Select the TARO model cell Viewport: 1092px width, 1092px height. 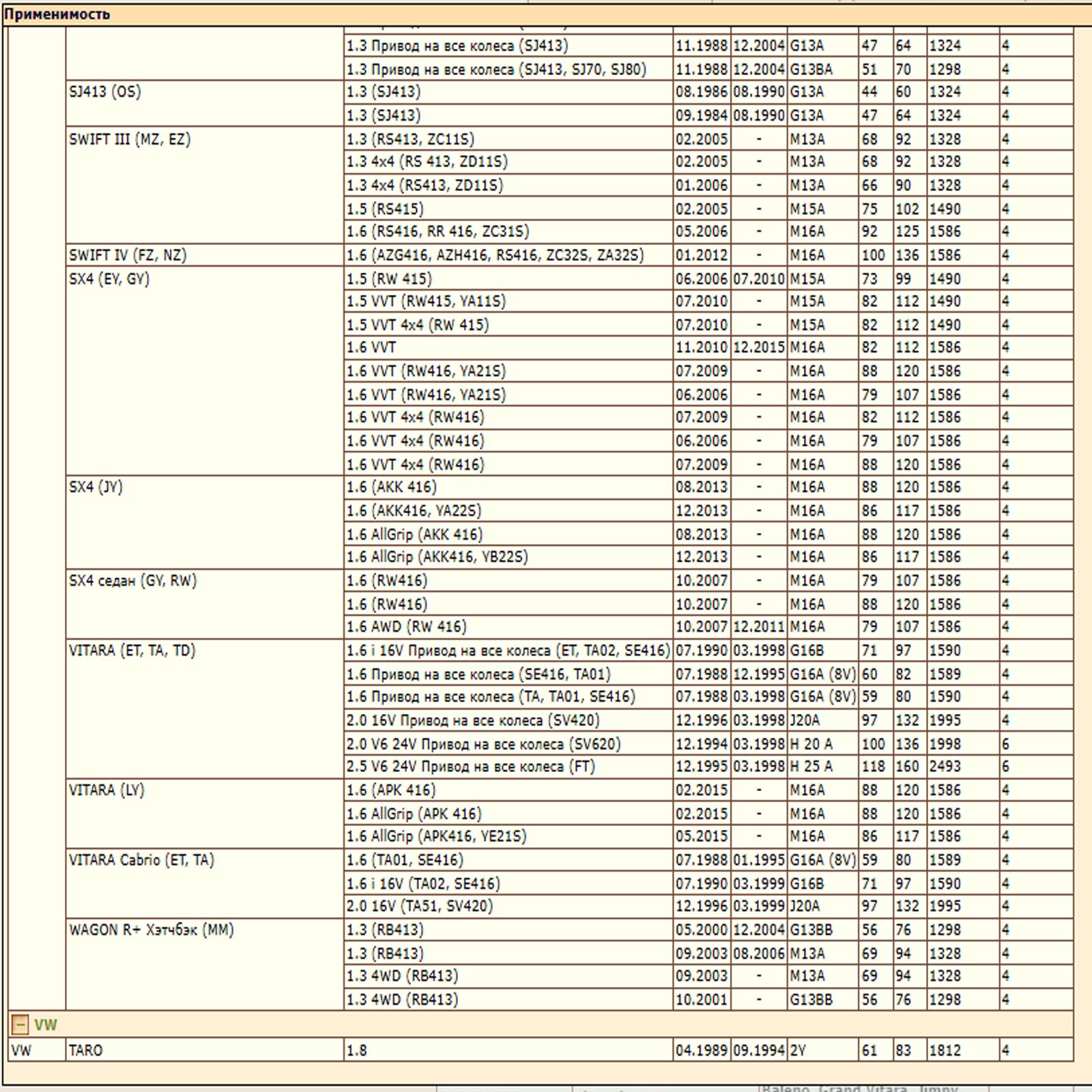tap(86, 1050)
